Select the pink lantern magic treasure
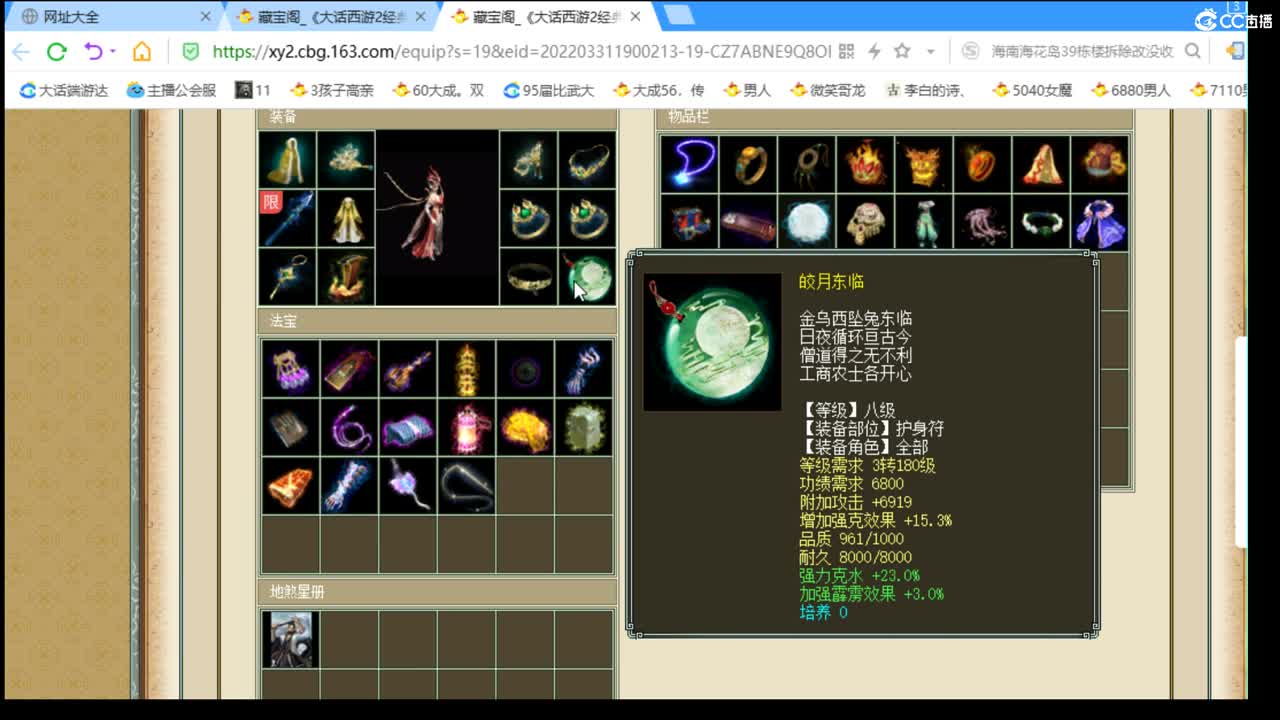This screenshot has width=1280, height=720. 466,427
